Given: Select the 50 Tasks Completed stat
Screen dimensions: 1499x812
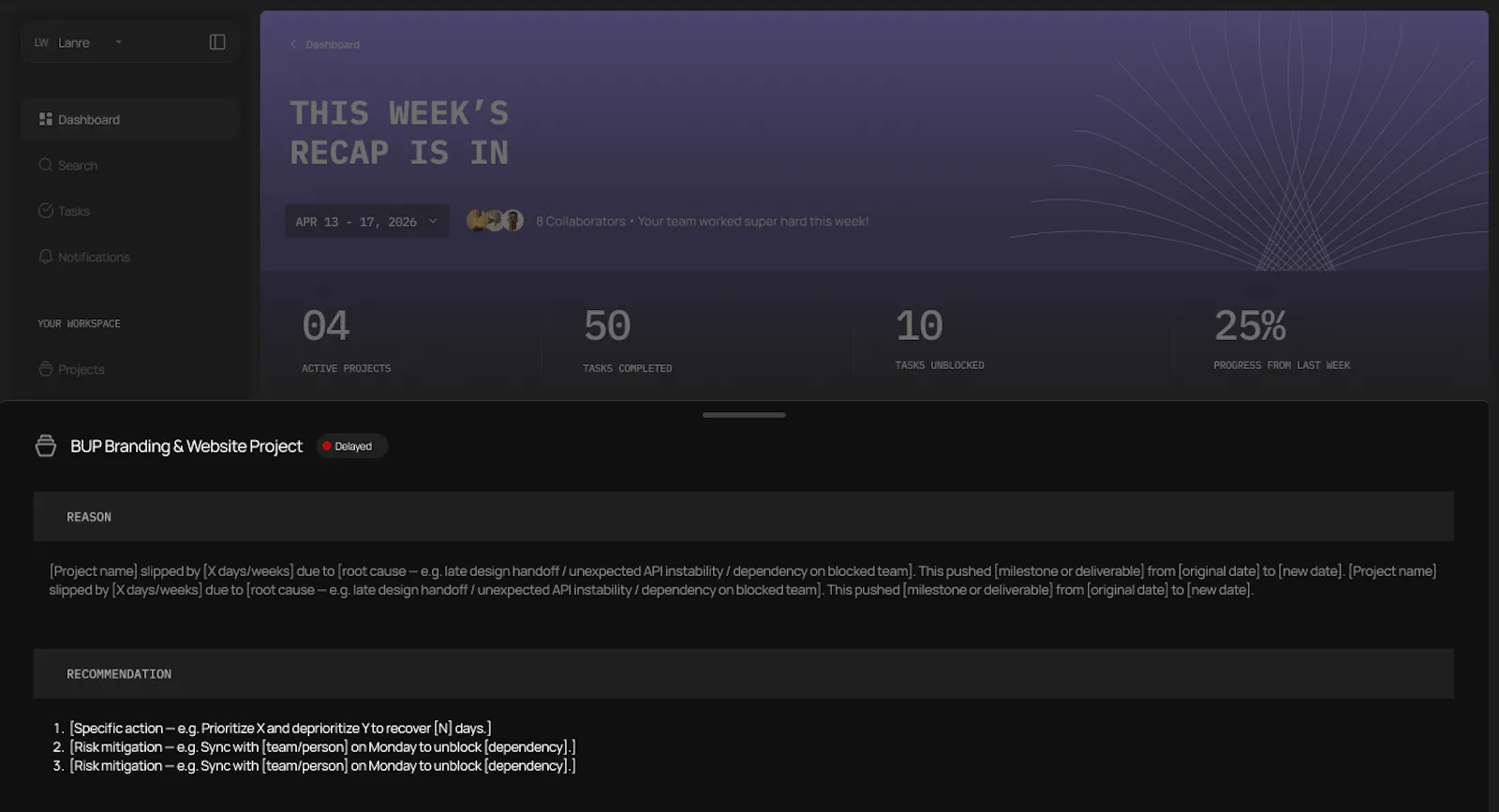Looking at the screenshot, I should coord(628,341).
